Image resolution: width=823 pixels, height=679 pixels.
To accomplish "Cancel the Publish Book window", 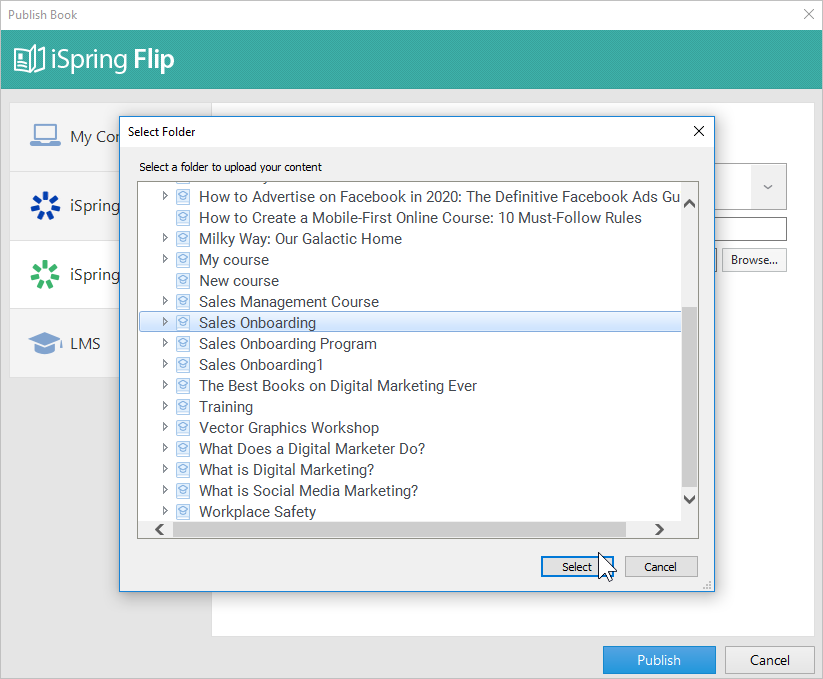I will click(x=769, y=660).
